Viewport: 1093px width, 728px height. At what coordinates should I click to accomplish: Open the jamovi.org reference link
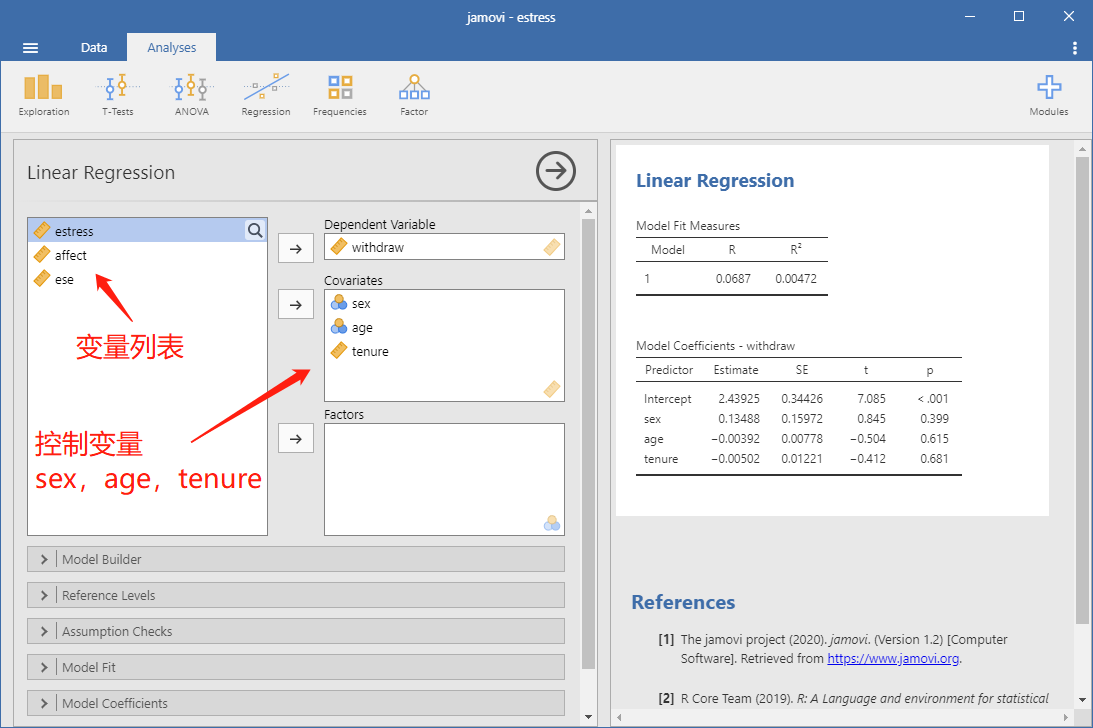893,658
